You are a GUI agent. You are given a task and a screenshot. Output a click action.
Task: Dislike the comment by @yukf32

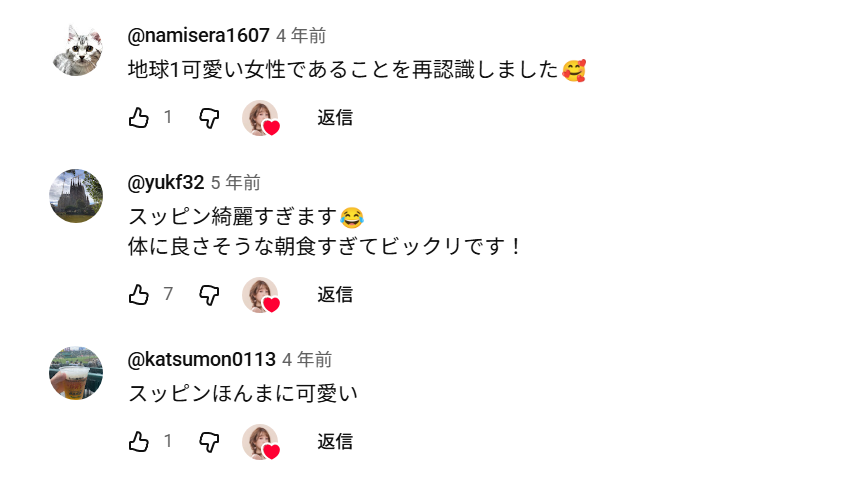[209, 295]
